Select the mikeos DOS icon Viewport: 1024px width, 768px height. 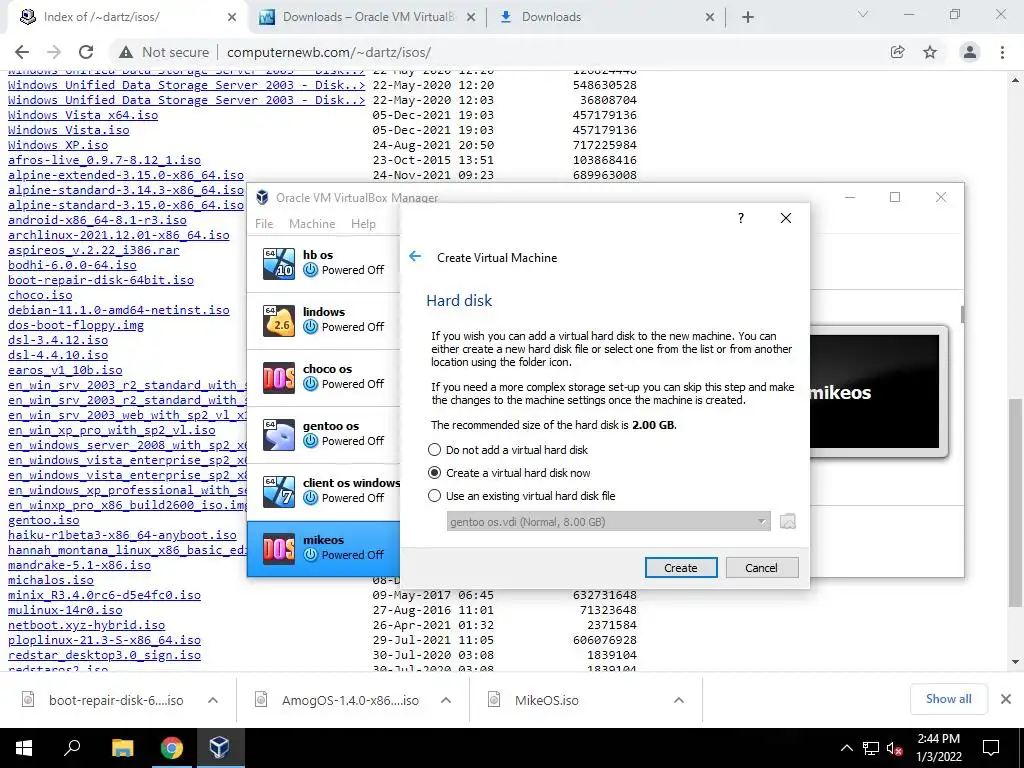click(279, 548)
